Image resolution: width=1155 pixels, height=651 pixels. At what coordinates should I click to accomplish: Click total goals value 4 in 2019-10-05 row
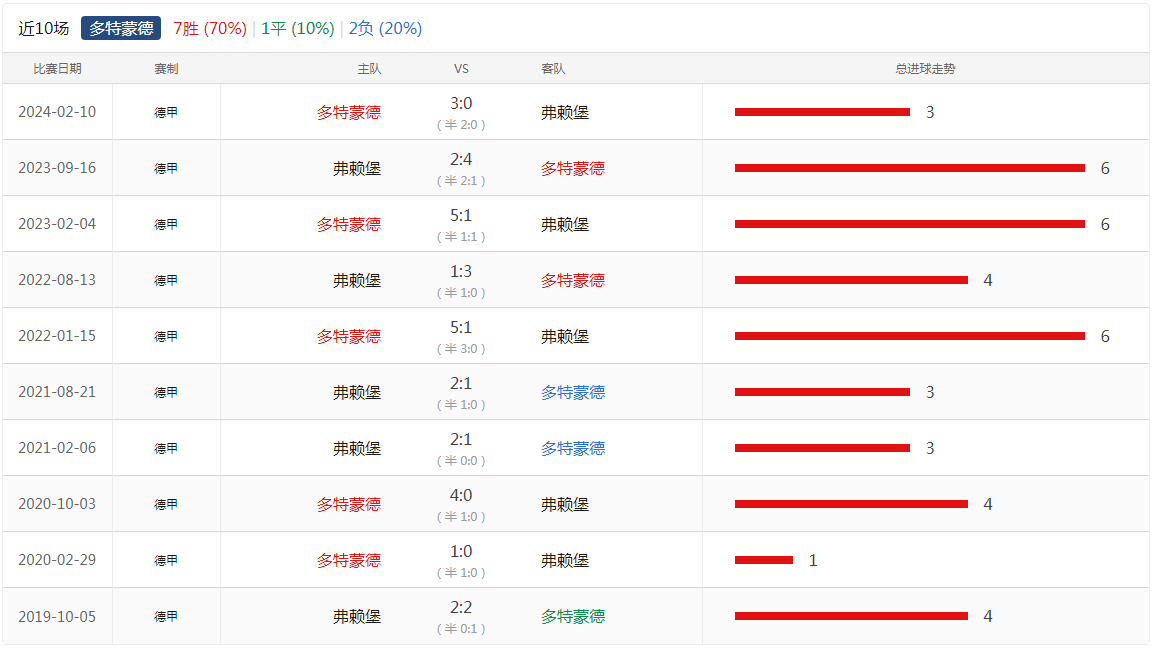tap(988, 616)
